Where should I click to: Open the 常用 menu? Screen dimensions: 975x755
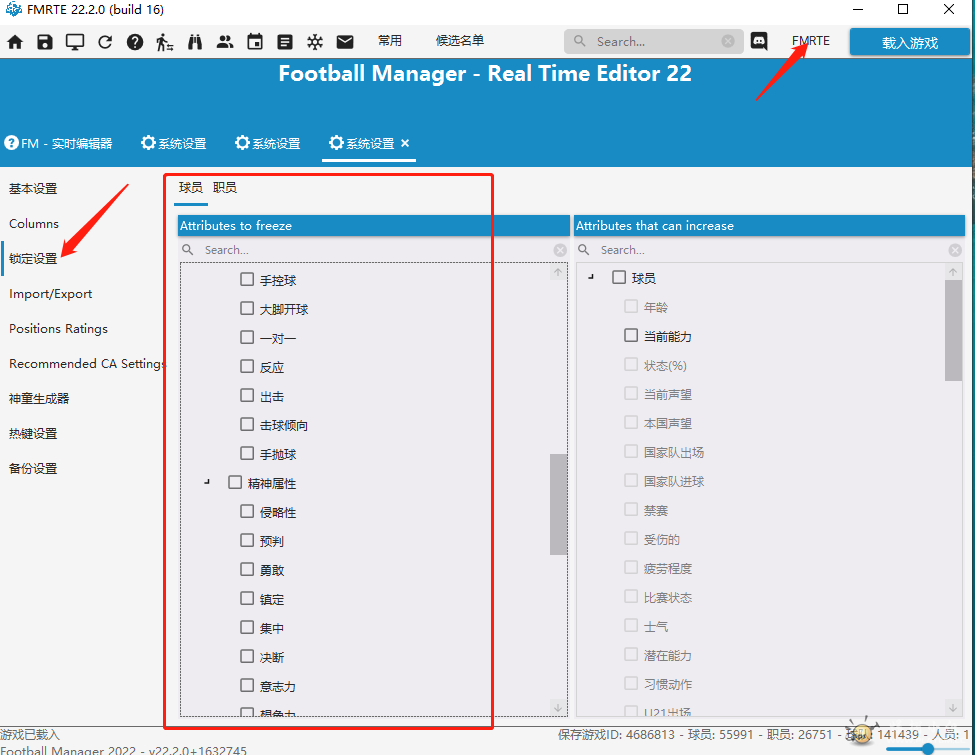click(390, 40)
